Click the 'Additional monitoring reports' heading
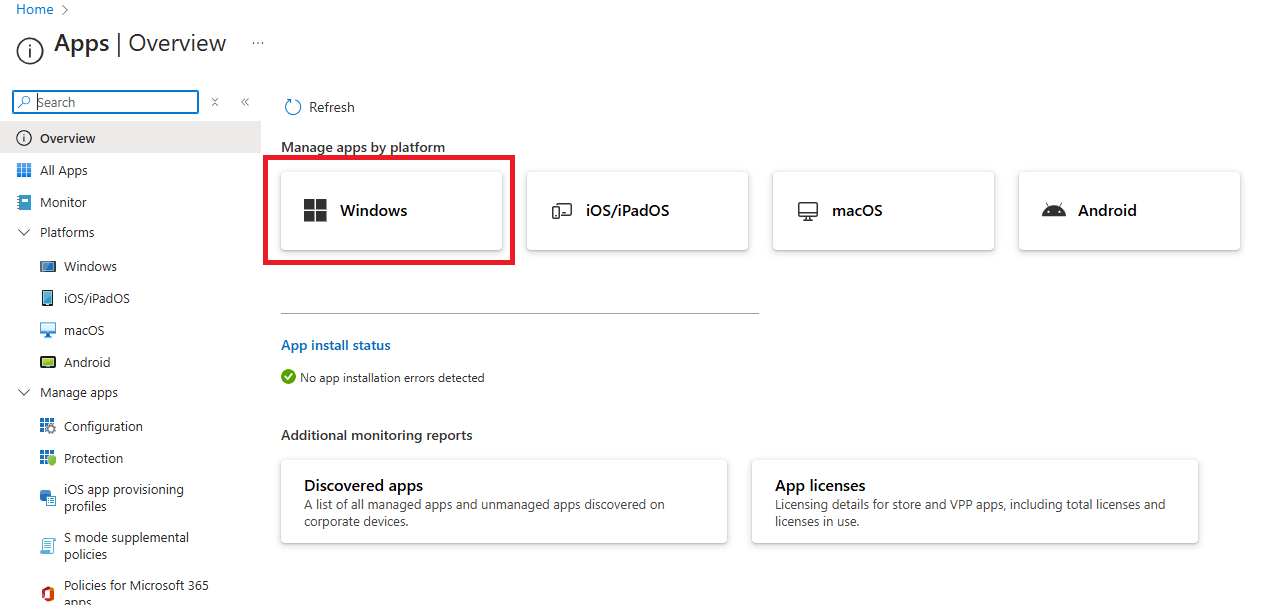This screenshot has width=1265, height=605. (377, 435)
